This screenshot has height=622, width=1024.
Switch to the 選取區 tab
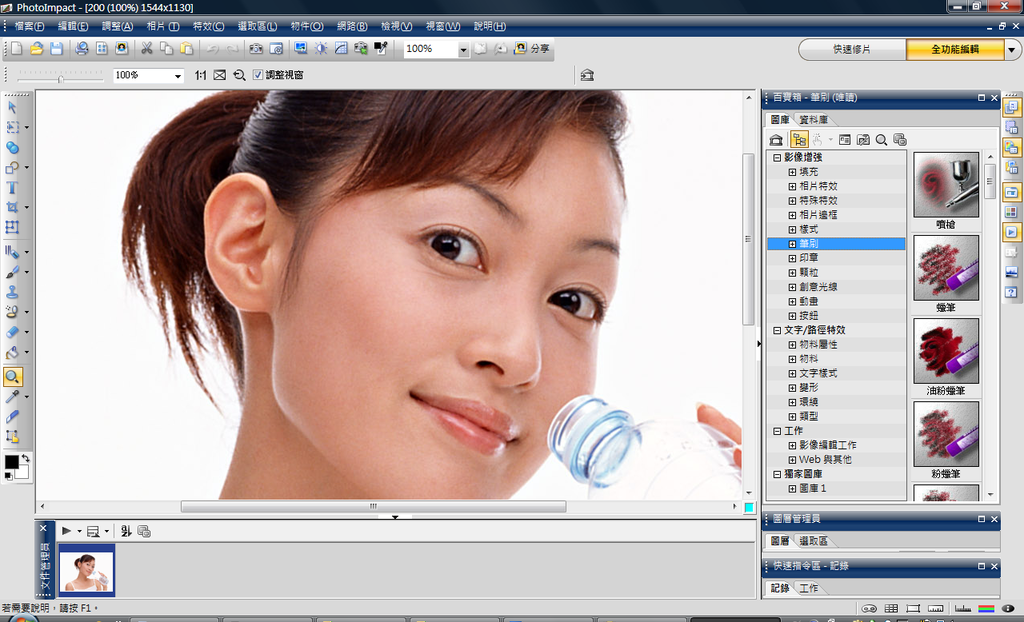814,541
